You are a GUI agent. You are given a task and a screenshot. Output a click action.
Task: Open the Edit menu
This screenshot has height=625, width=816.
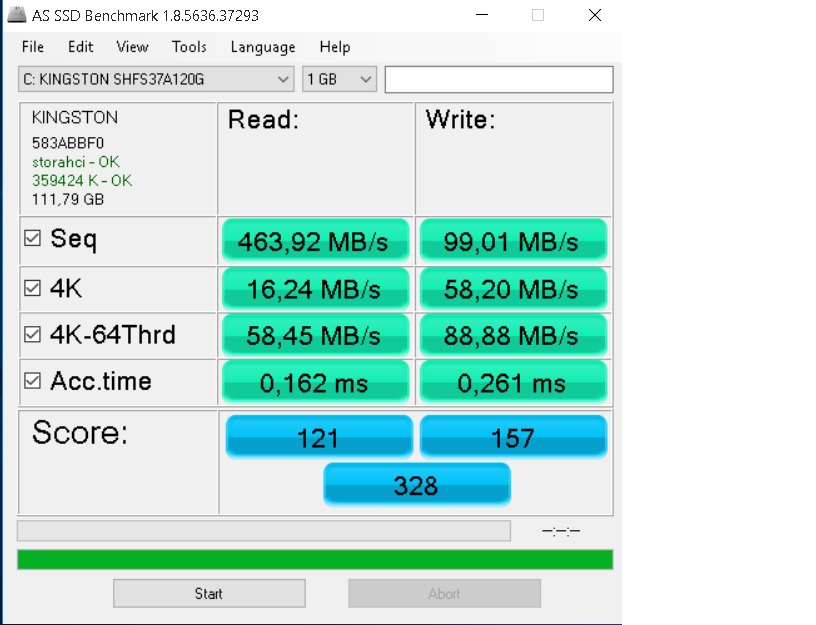[81, 47]
